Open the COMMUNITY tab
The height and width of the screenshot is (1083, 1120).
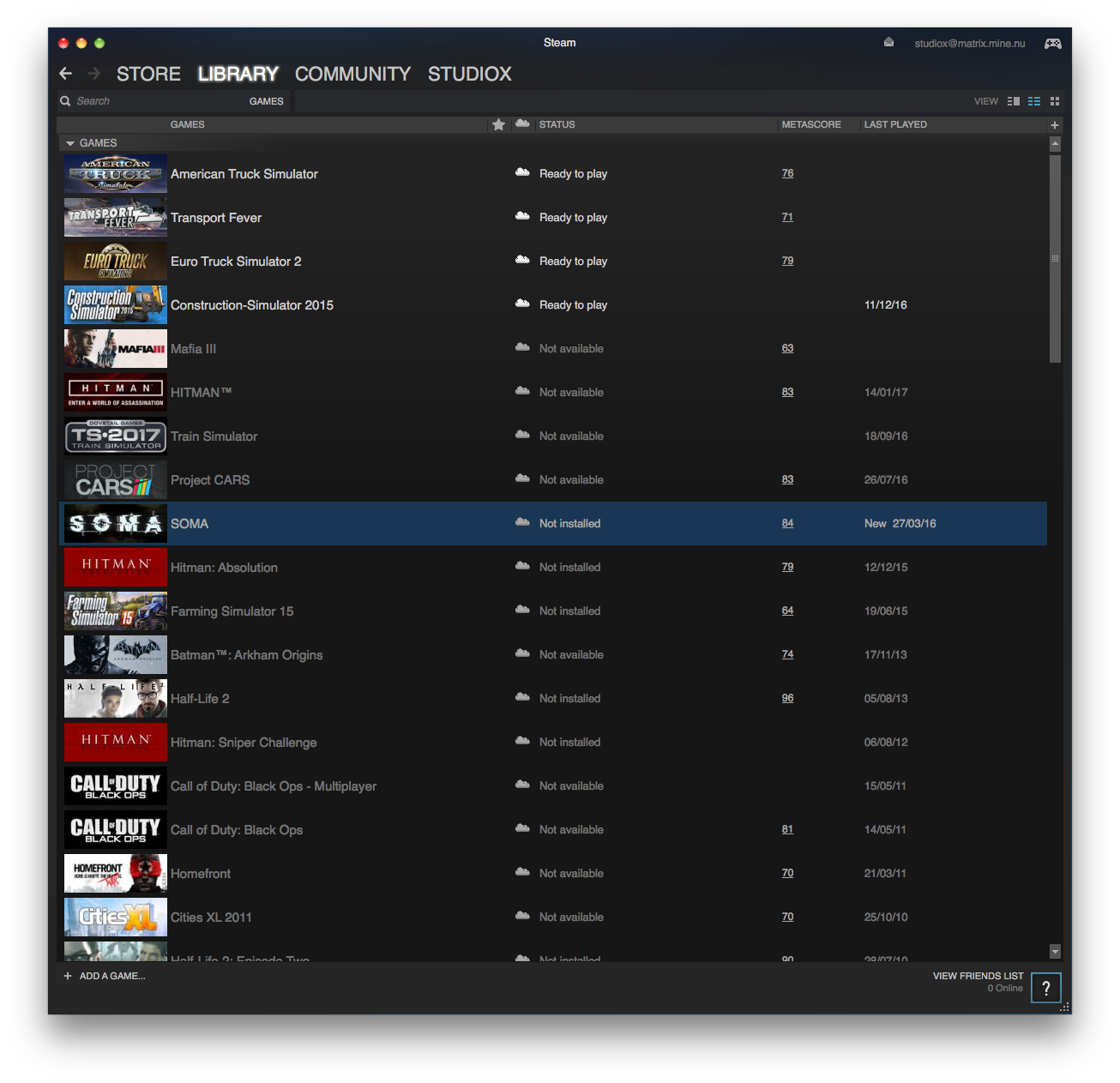click(353, 74)
